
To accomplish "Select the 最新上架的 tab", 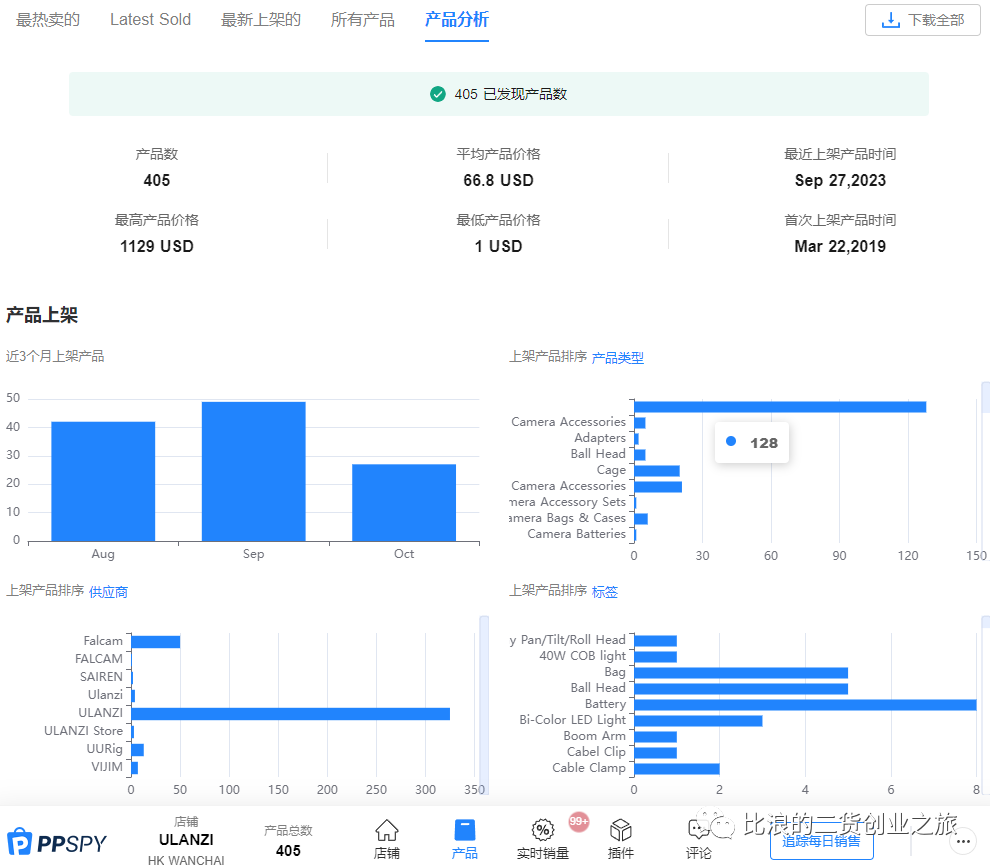I will (x=261, y=20).
